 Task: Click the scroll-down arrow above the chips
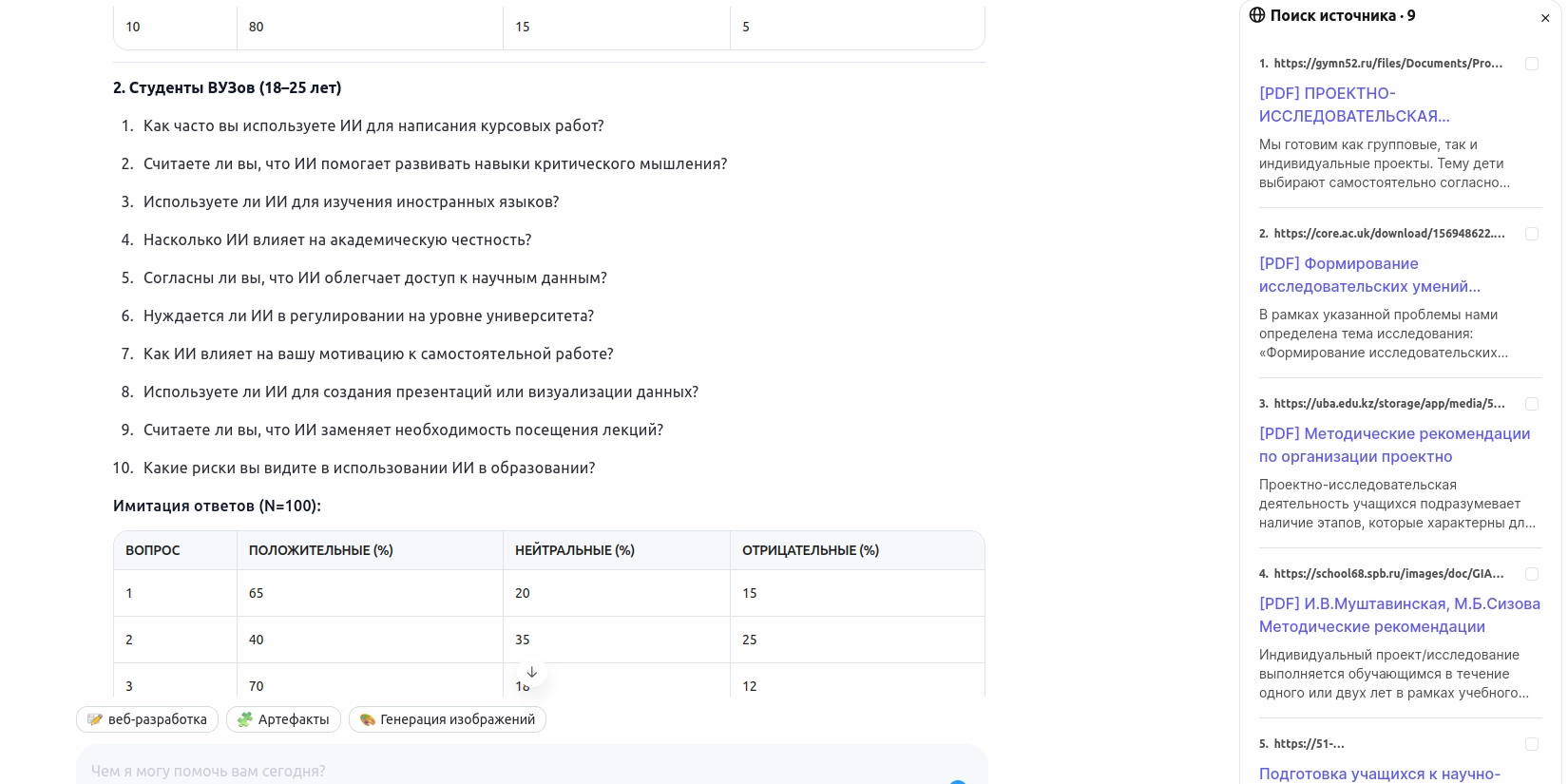(532, 673)
